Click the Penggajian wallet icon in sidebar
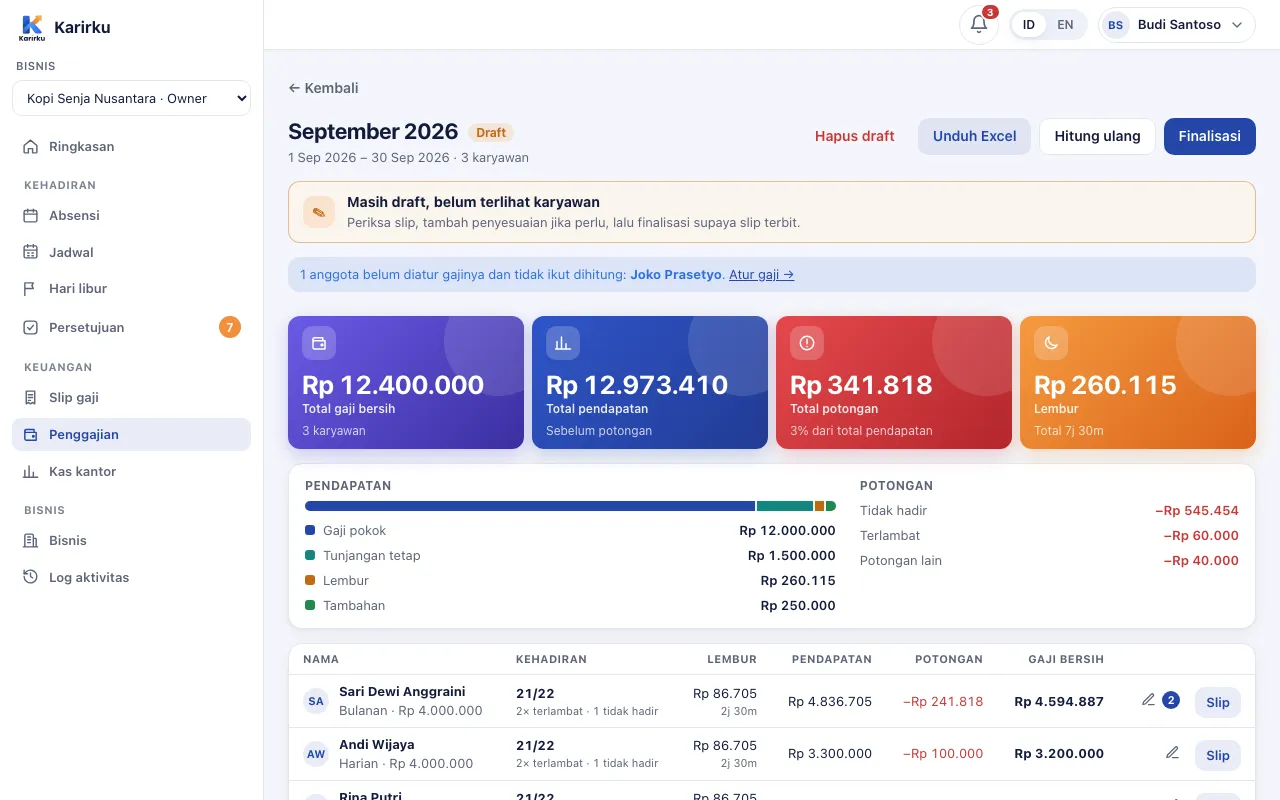The height and width of the screenshot is (800, 1280). pyautogui.click(x=31, y=435)
